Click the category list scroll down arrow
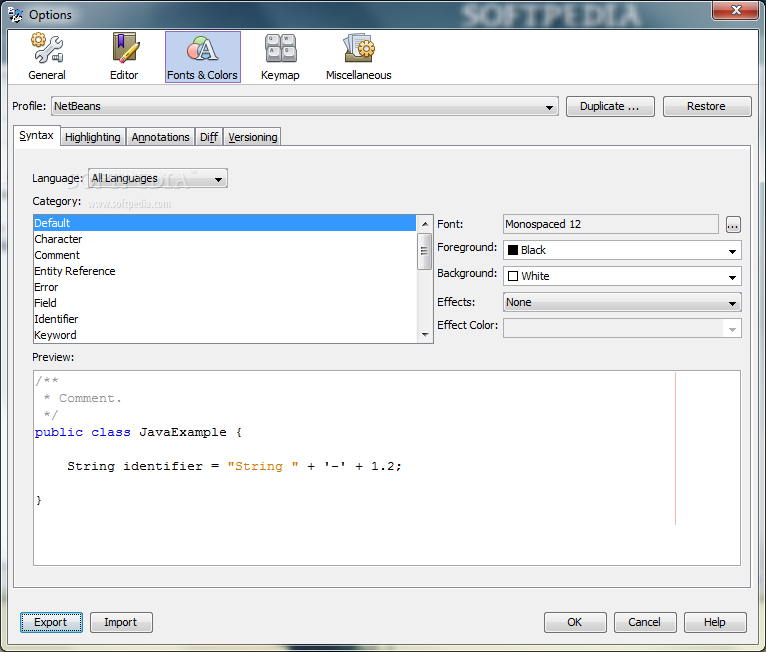 point(425,335)
